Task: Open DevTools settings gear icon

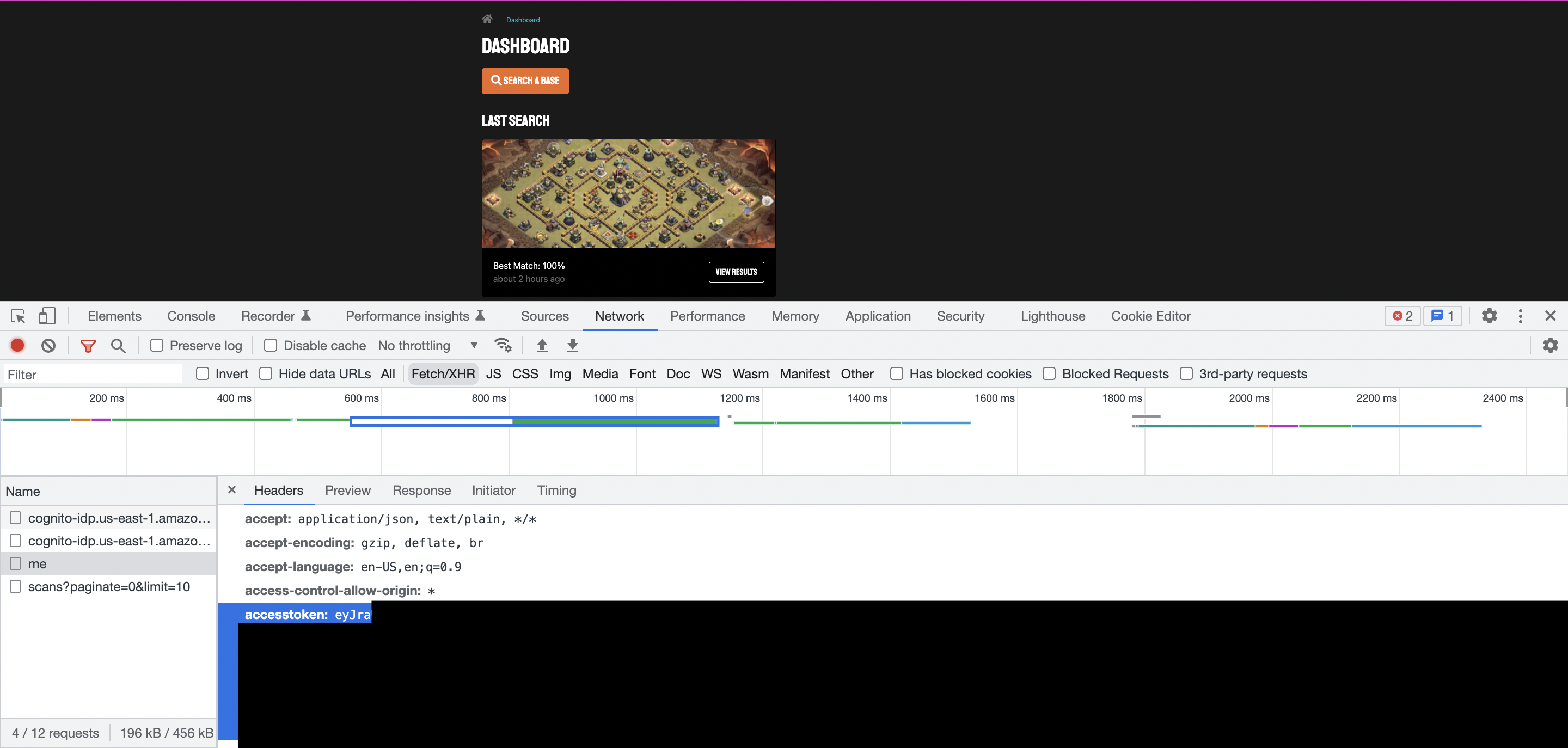Action: 1489,316
